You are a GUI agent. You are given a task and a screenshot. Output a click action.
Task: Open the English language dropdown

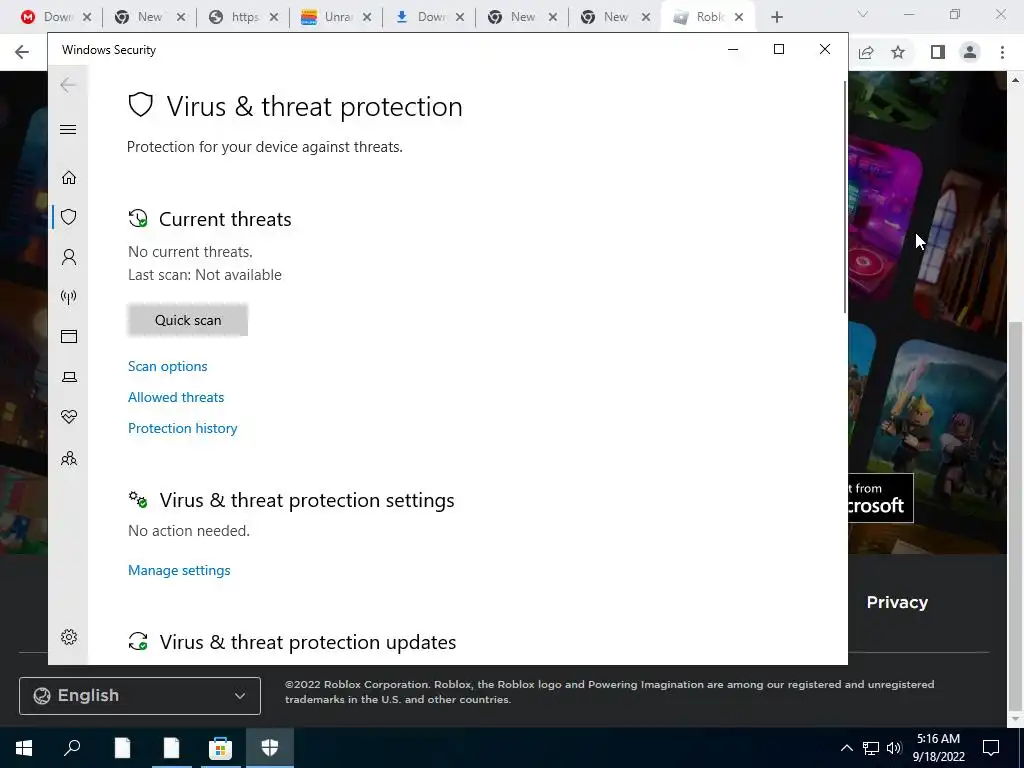[140, 696]
